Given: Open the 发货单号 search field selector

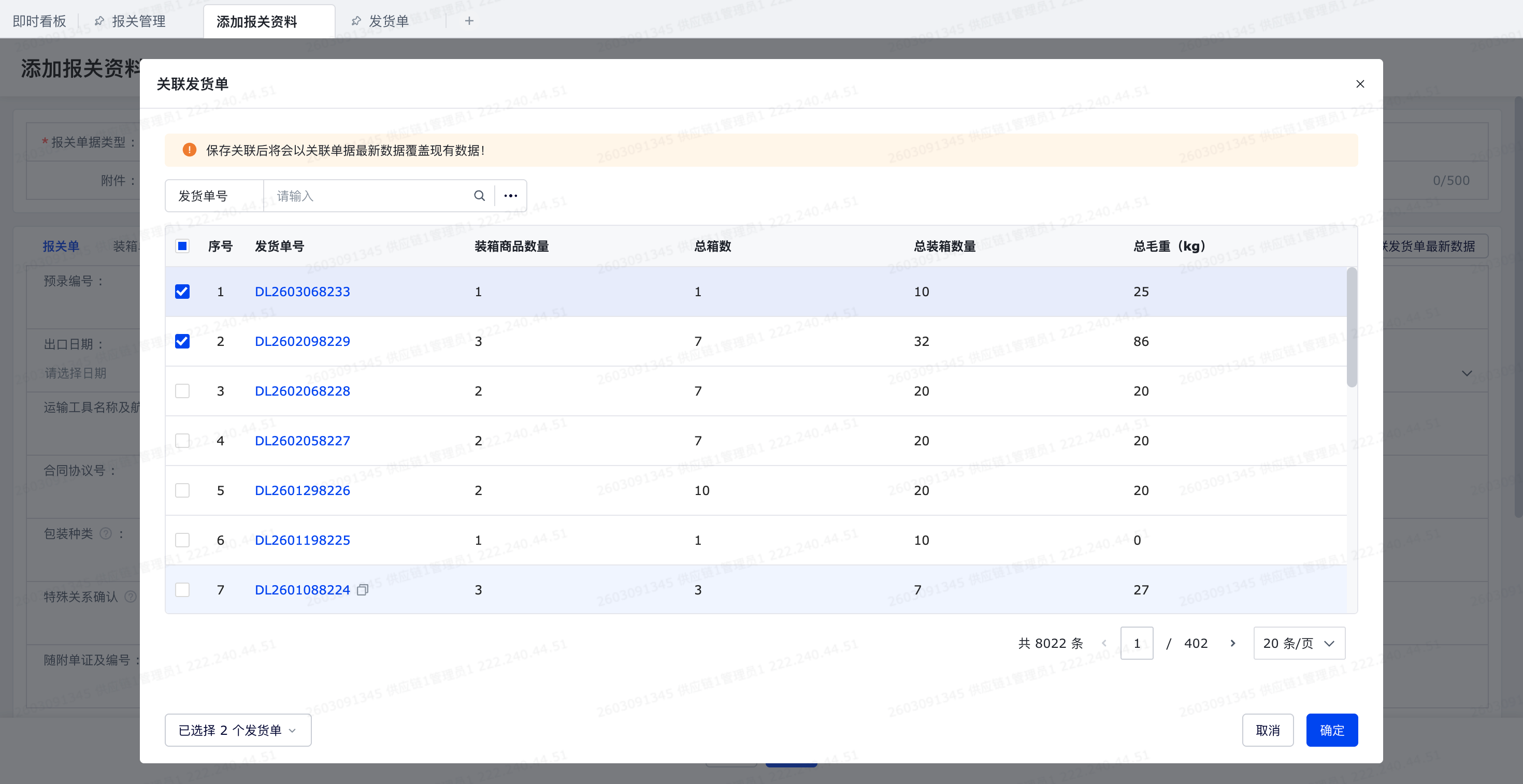Looking at the screenshot, I should (203, 196).
